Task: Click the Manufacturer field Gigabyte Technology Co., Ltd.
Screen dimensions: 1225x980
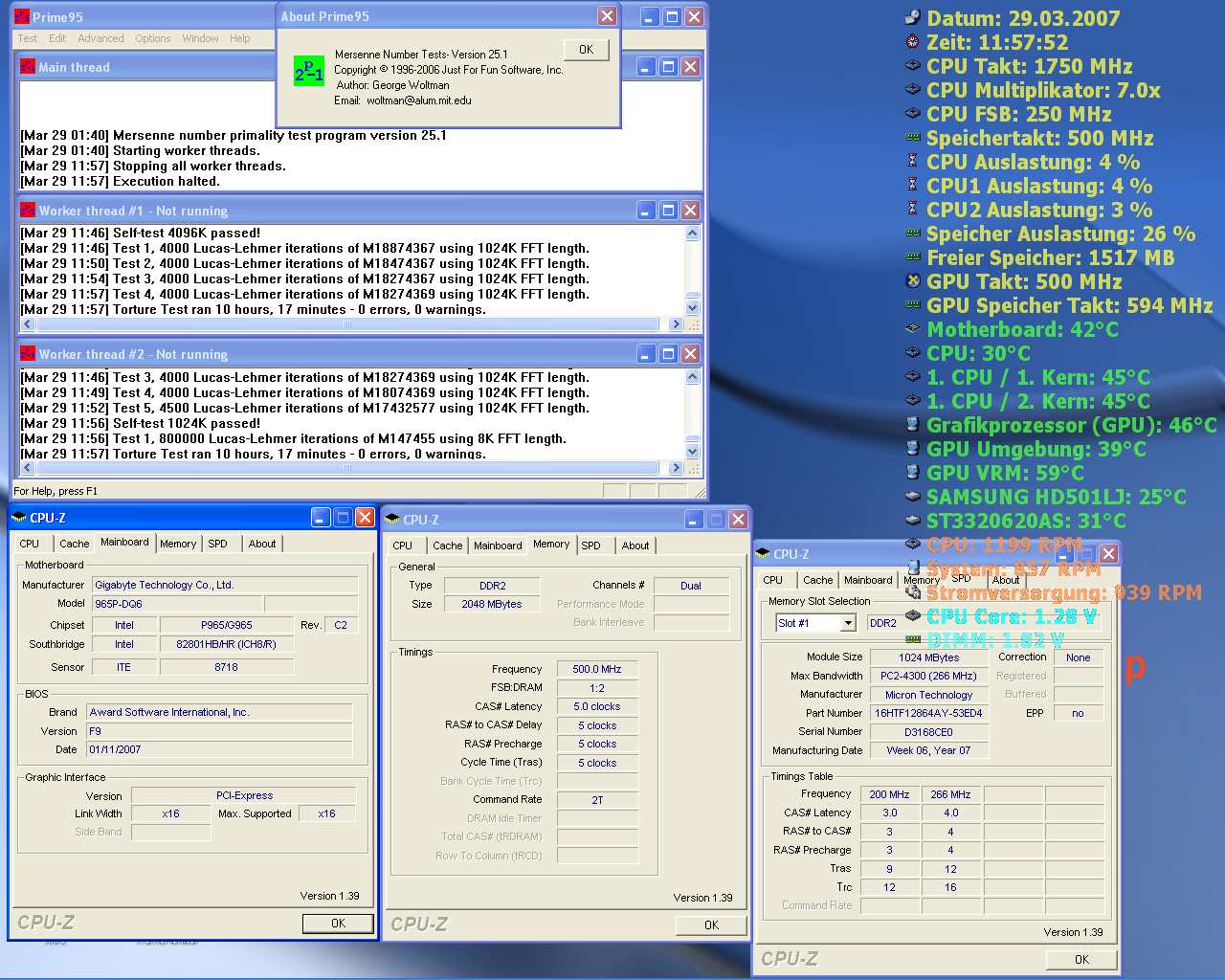Action: pos(225,585)
